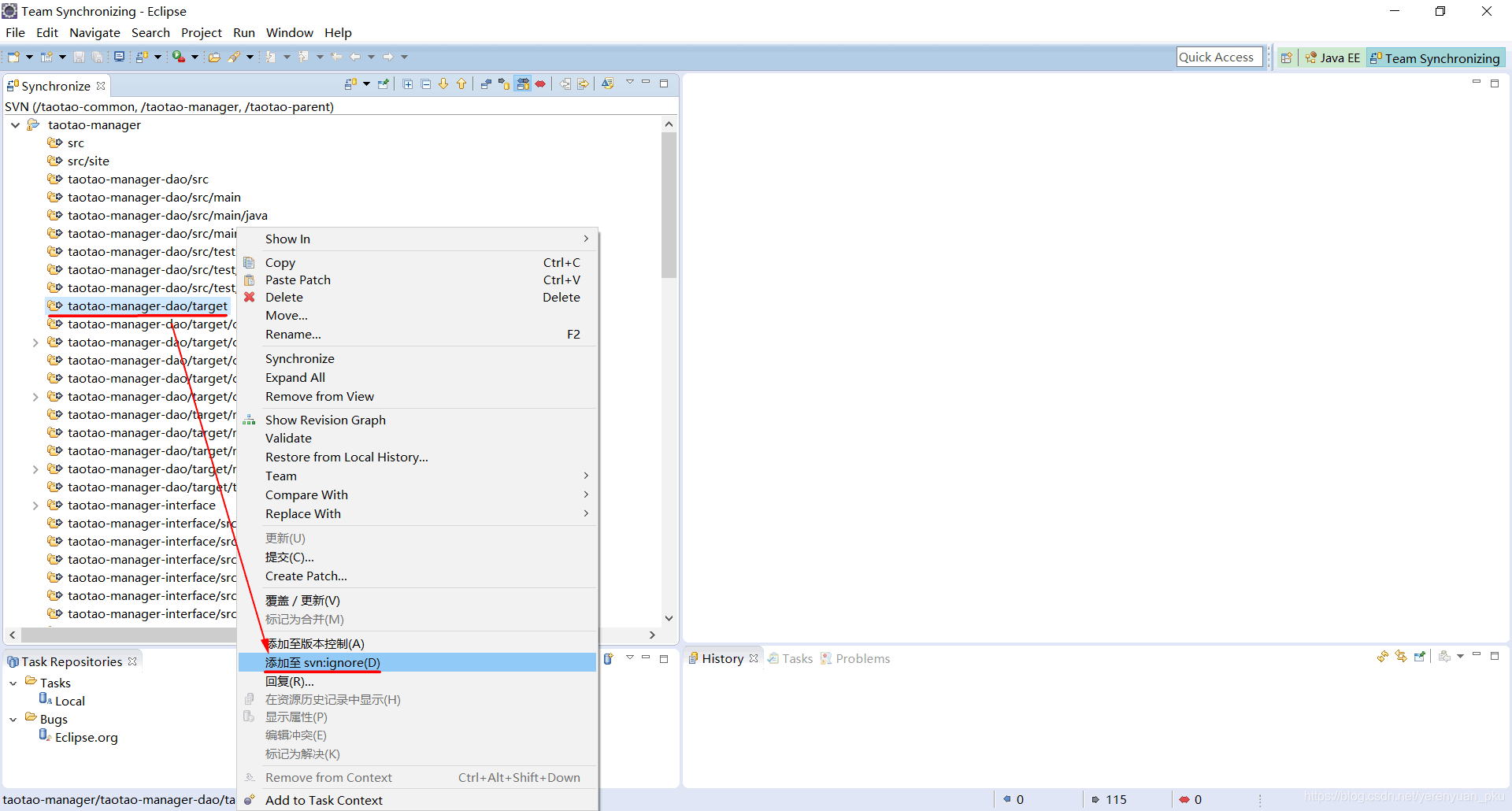Refresh the History view
1512x811 pixels.
pyautogui.click(x=1383, y=656)
